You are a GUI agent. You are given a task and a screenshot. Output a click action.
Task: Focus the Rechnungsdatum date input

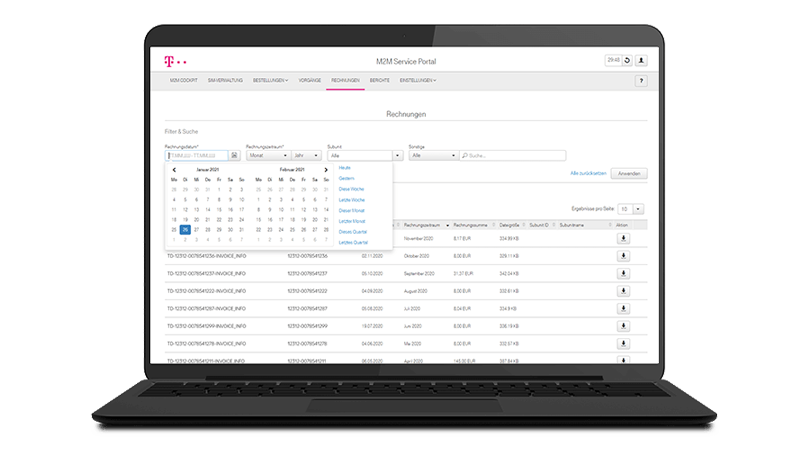196,156
